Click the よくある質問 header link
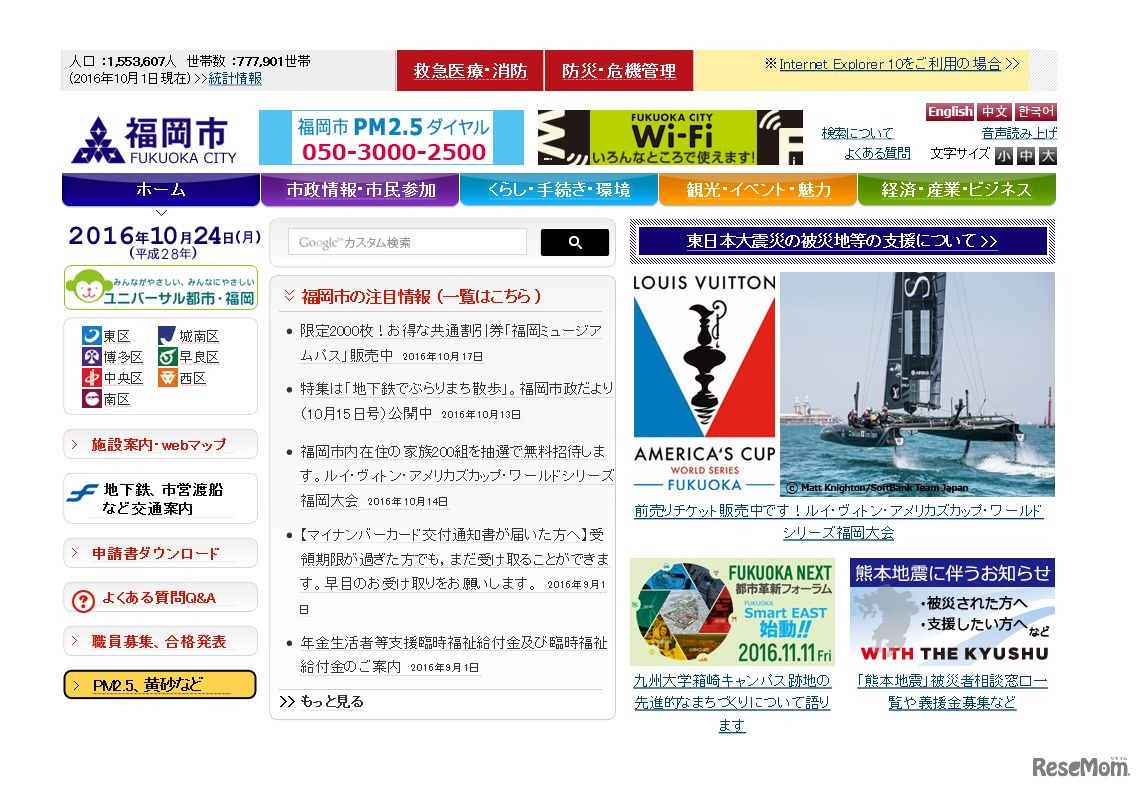The height and width of the screenshot is (790, 1143). [x=877, y=153]
